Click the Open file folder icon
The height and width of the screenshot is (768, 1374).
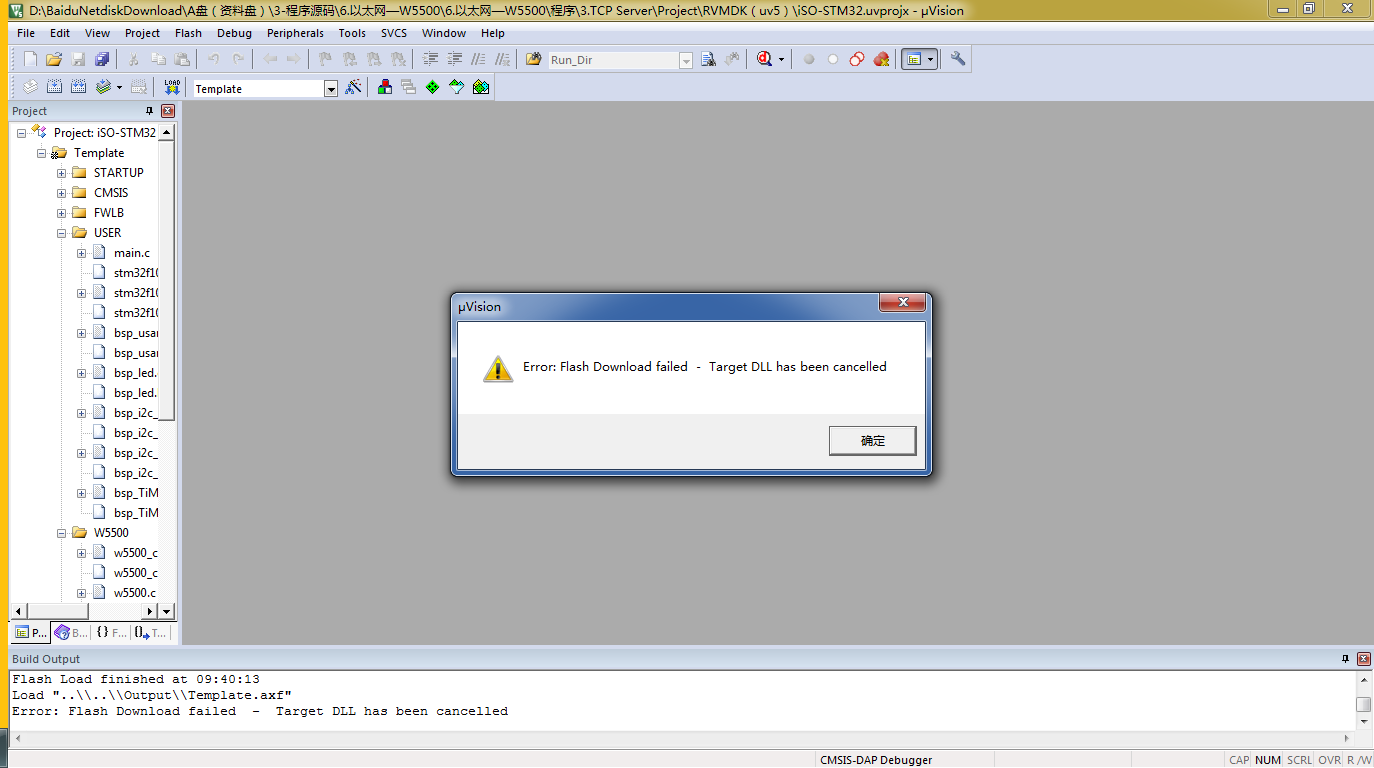pos(54,60)
